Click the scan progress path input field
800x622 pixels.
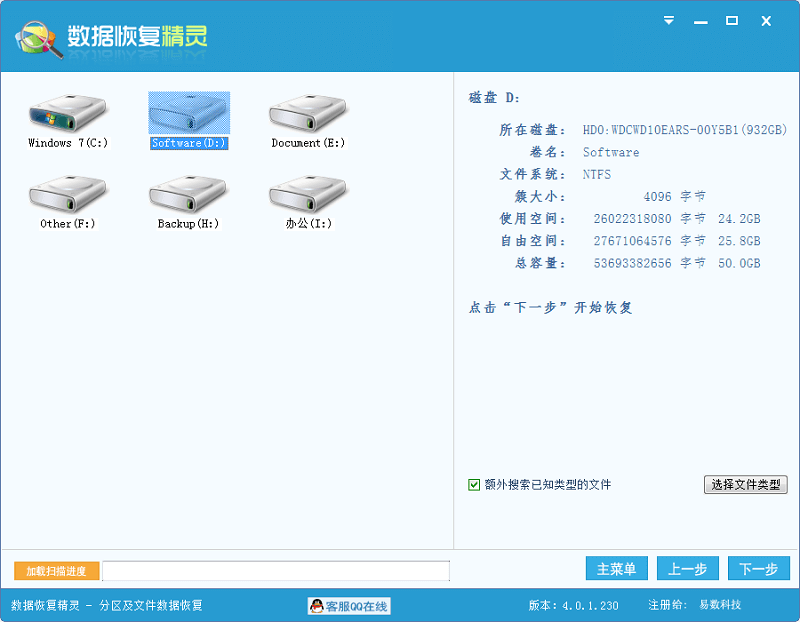coord(275,571)
